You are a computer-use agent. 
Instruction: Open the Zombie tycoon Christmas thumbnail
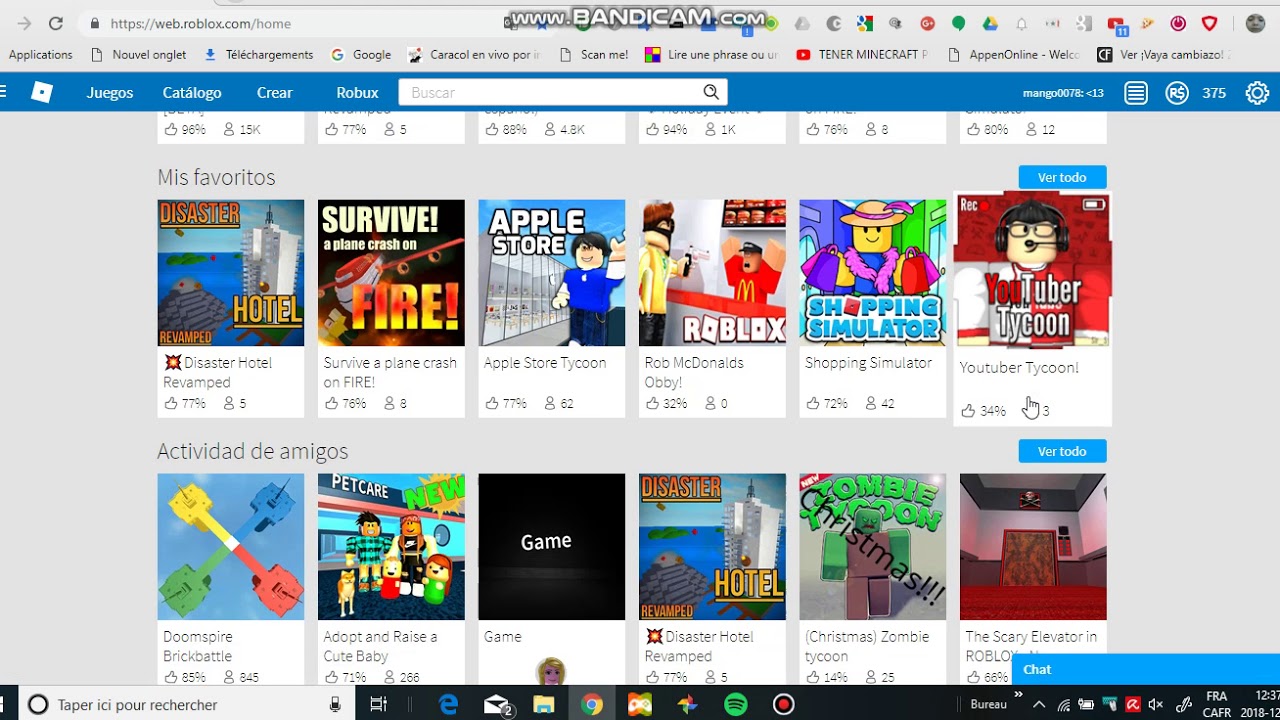coord(872,547)
